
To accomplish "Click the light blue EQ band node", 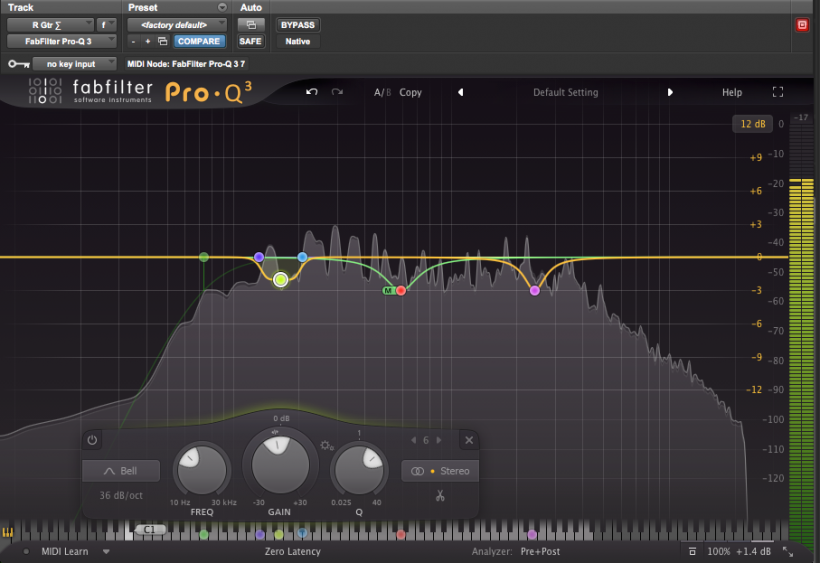I will pyautogui.click(x=302, y=257).
